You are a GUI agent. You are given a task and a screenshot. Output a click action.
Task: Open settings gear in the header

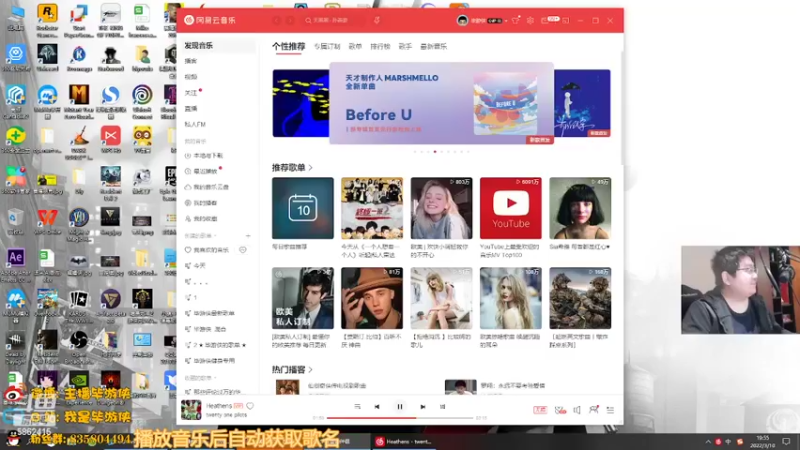click(530, 20)
